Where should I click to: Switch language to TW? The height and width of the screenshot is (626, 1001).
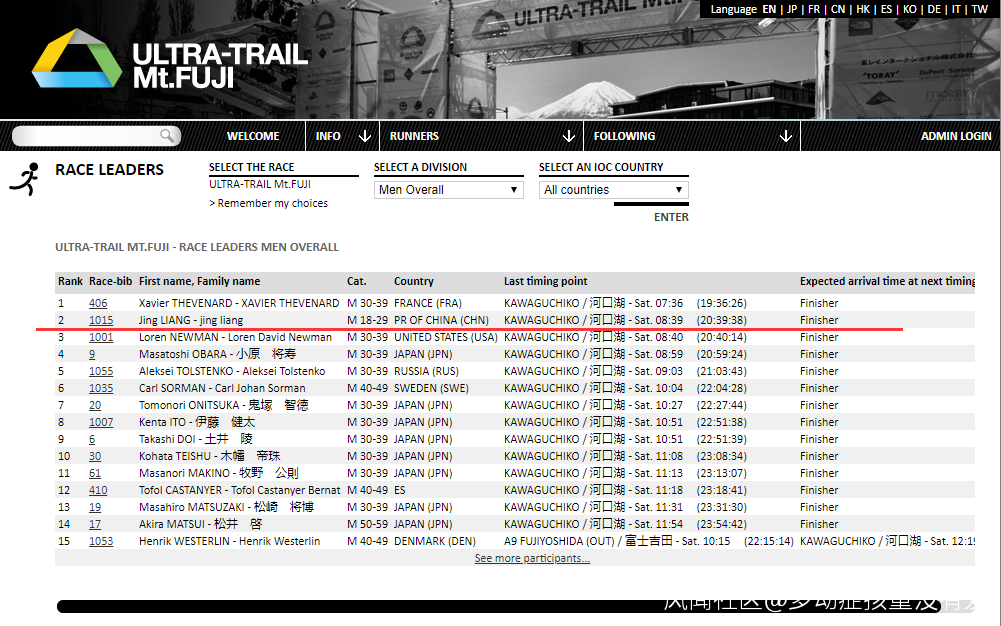point(979,9)
